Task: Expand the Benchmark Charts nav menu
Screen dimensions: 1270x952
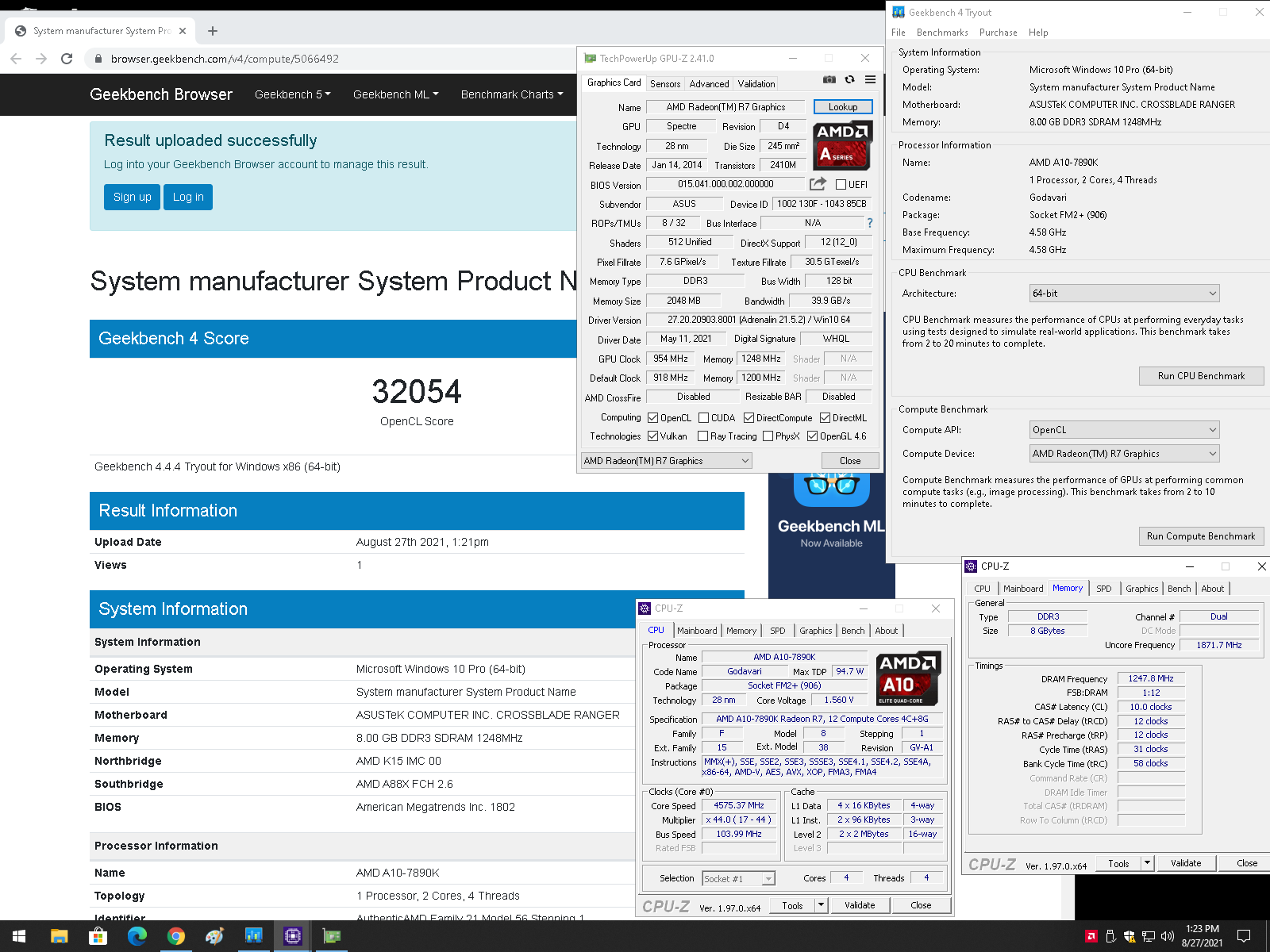Action: (512, 94)
